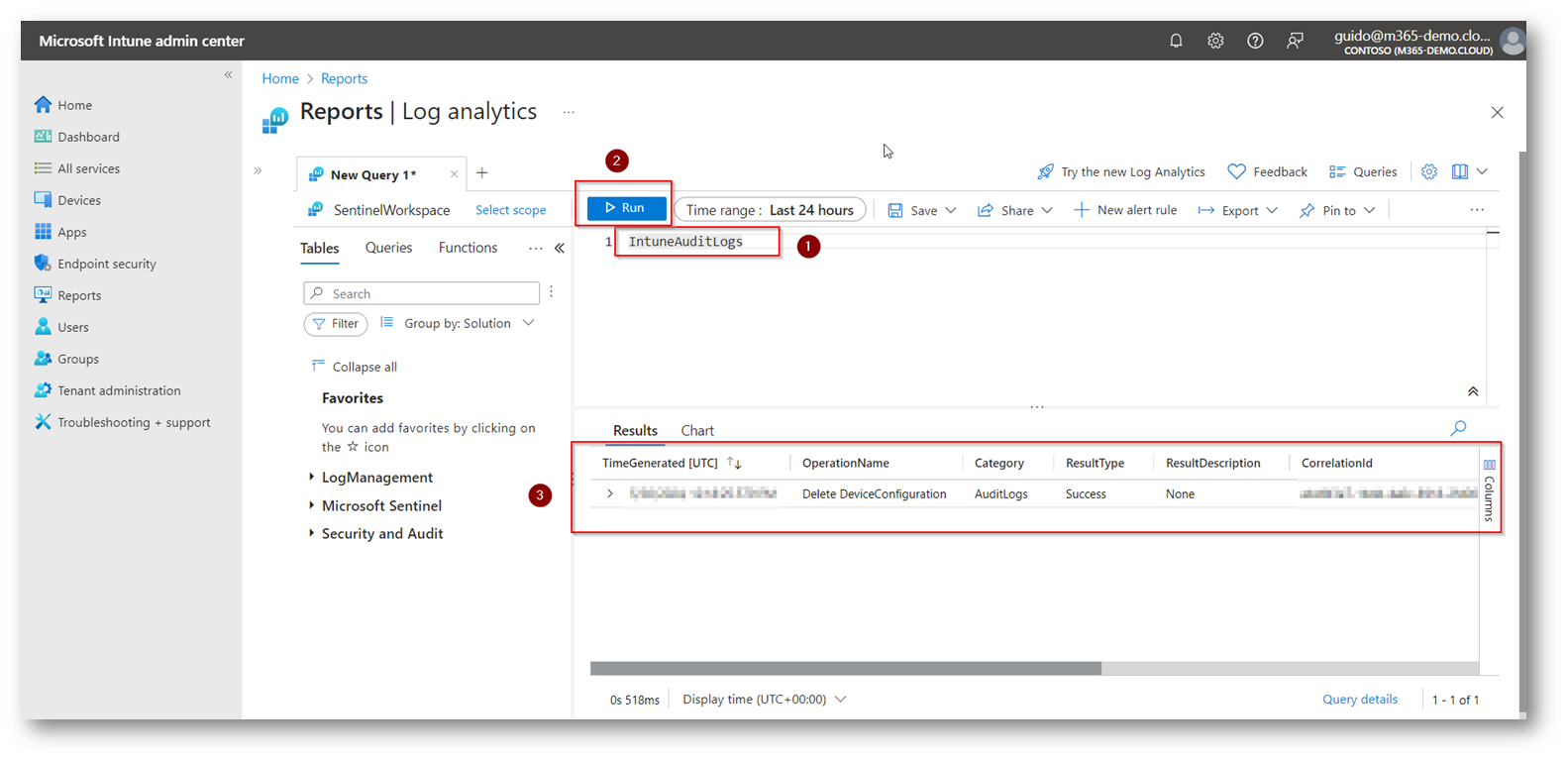Expand the Delete DeviceConfiguration result row
The width and height of the screenshot is (1568, 761).
pyautogui.click(x=610, y=493)
